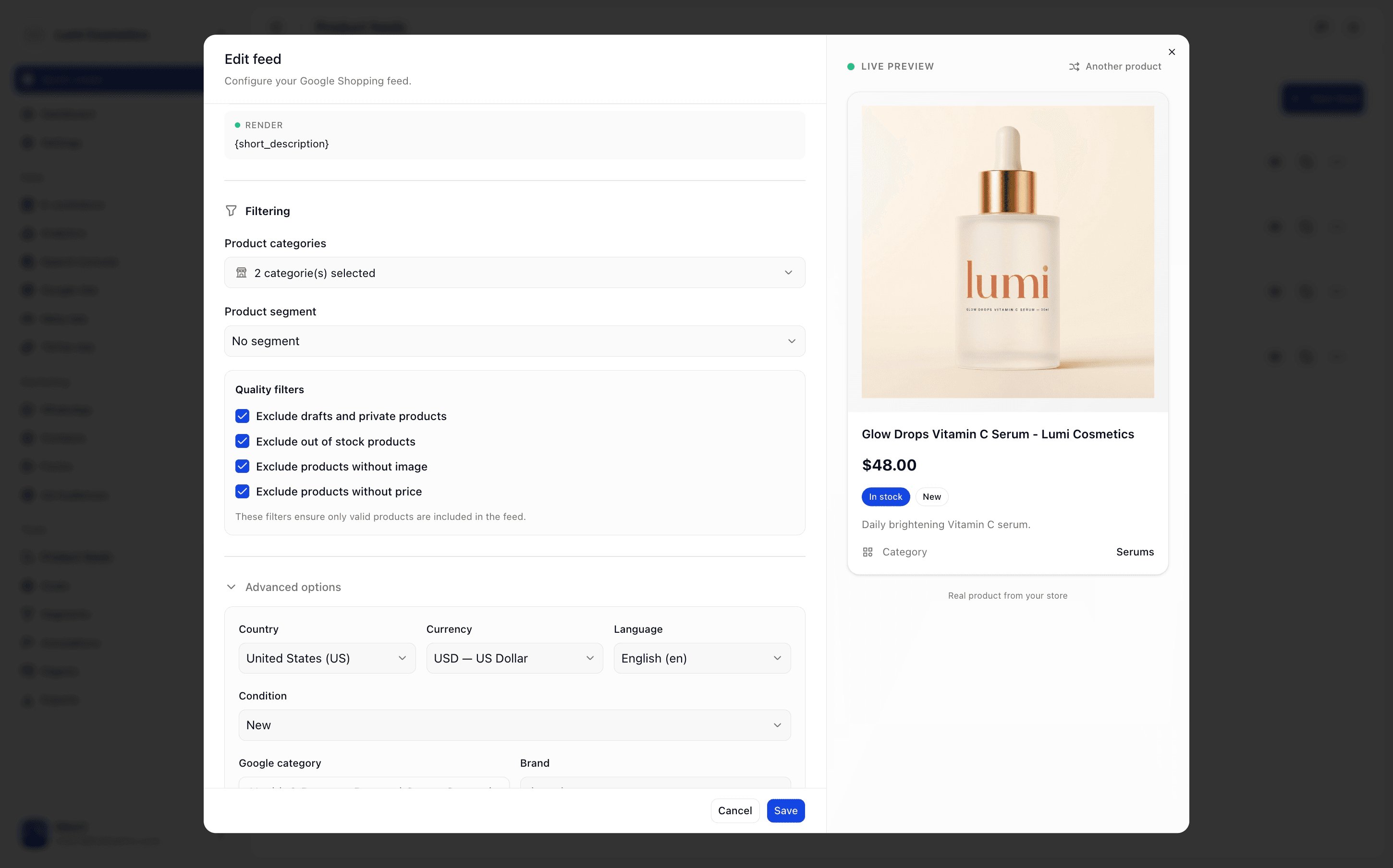Click the Quality filters heading

(269, 389)
